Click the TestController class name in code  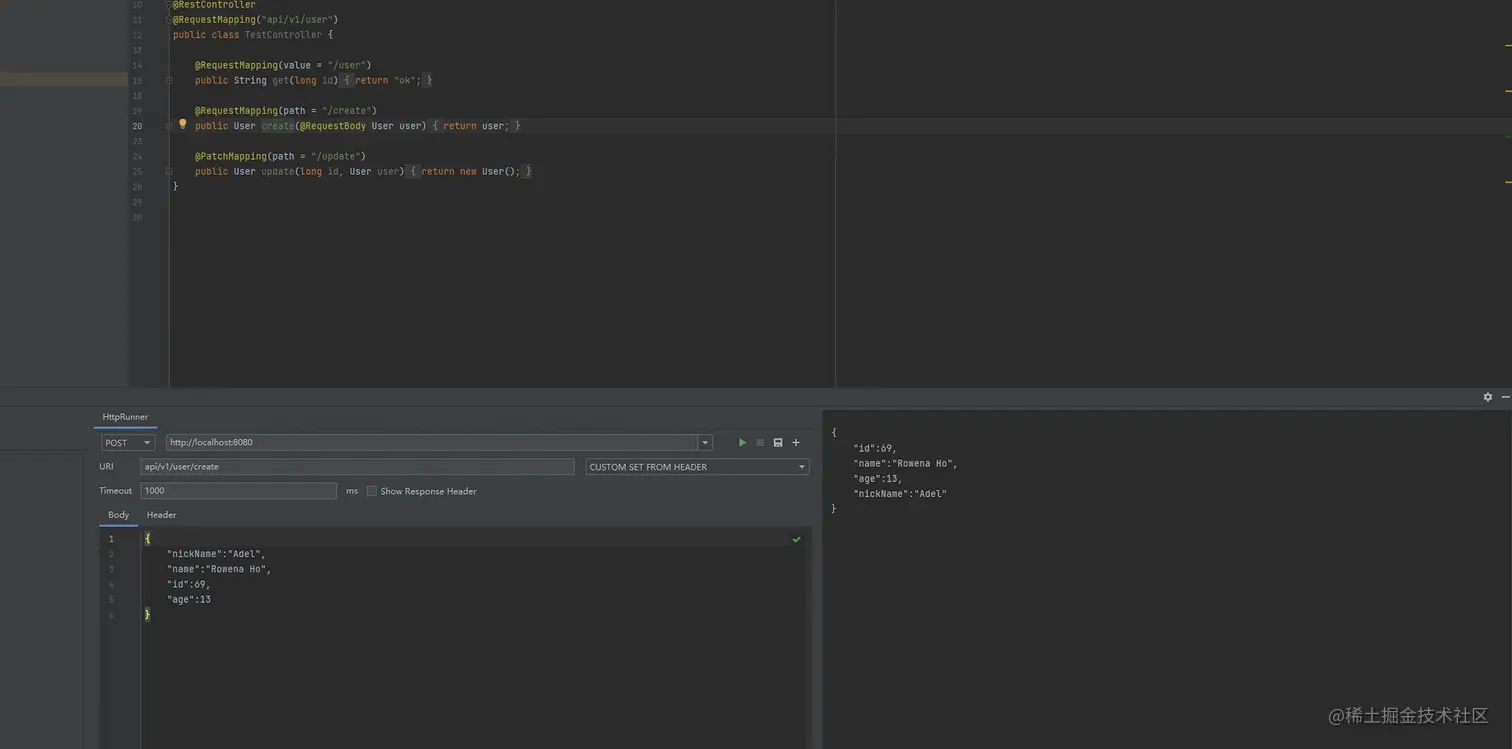coord(283,35)
